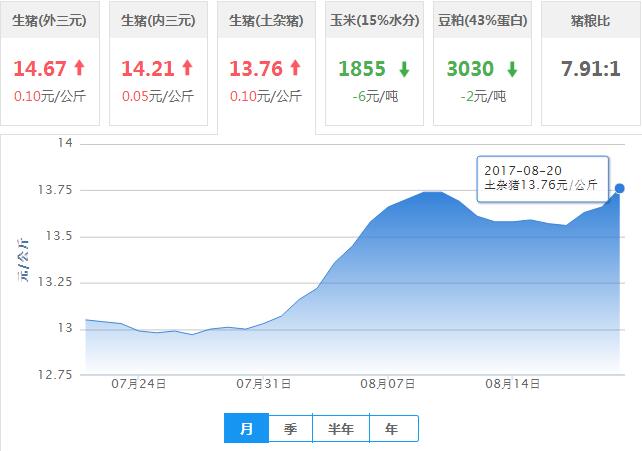The height and width of the screenshot is (451, 642).
Task: Click the 08月14日 axis label
Action: pyautogui.click(x=513, y=384)
